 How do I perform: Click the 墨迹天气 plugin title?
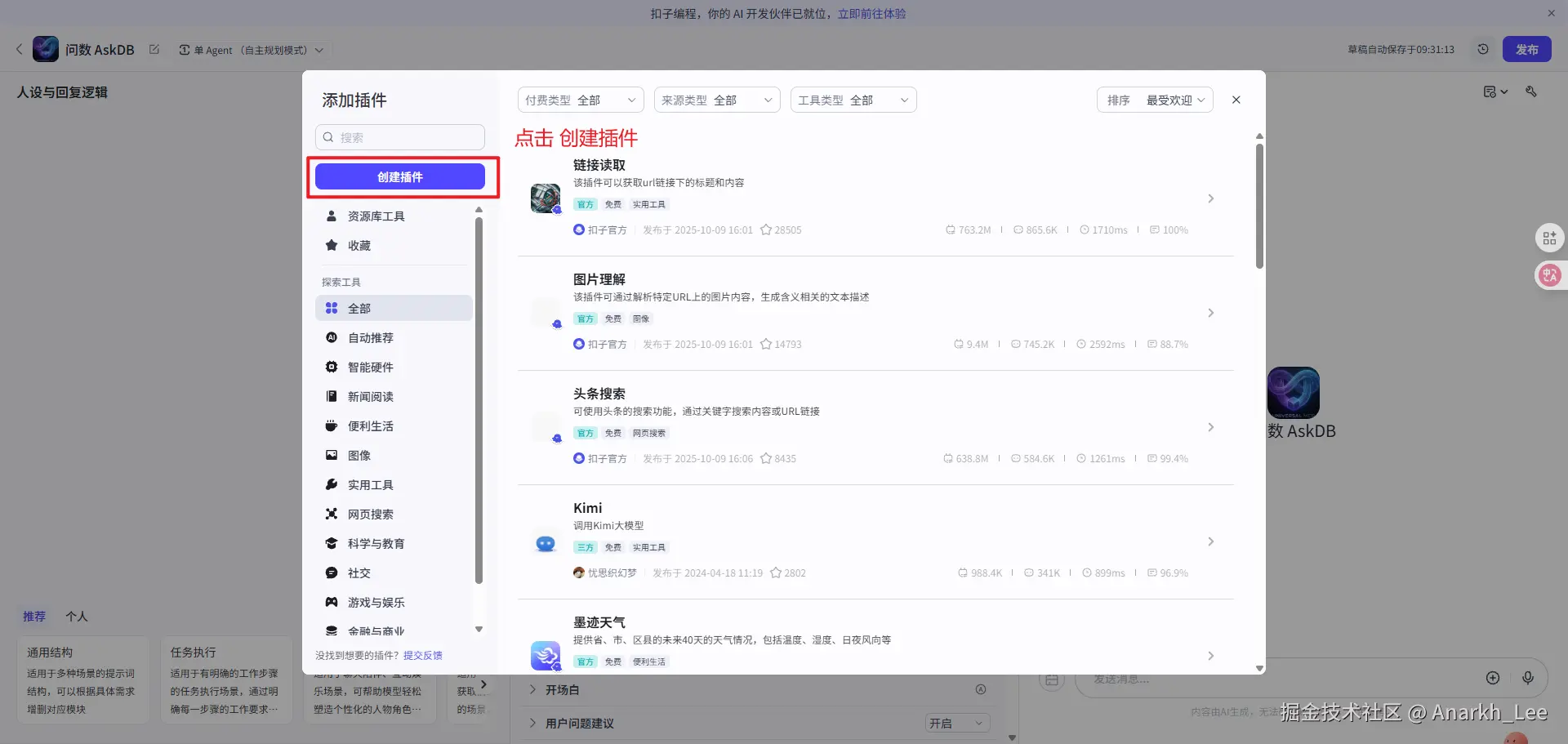click(599, 622)
